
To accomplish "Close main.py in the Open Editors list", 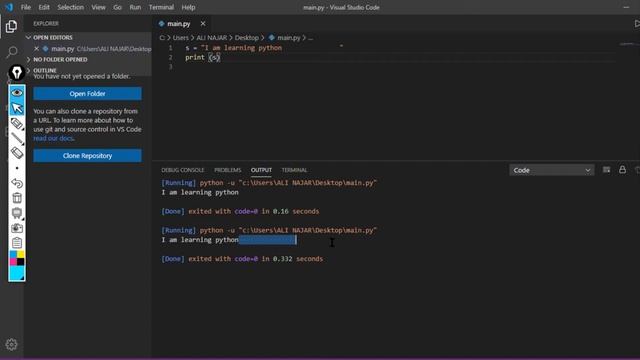I will click(36, 49).
